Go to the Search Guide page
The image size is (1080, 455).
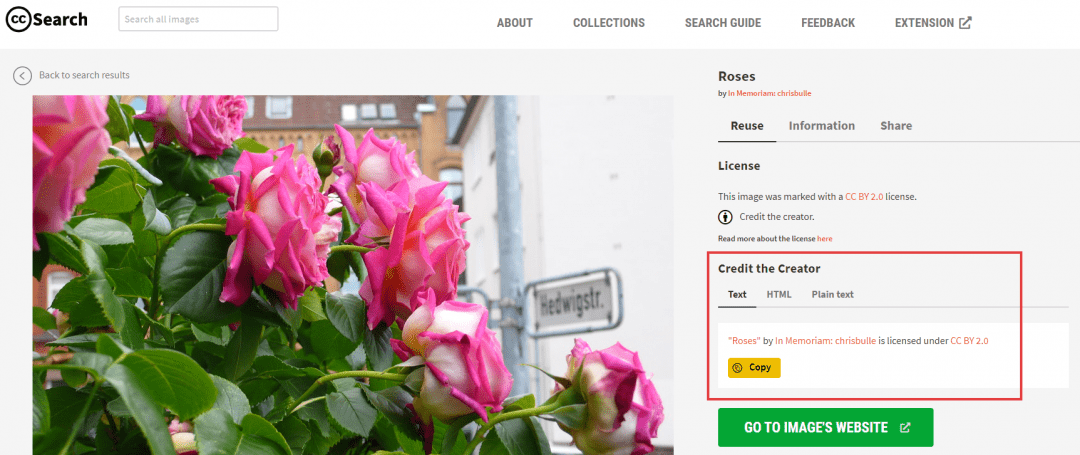click(x=722, y=23)
